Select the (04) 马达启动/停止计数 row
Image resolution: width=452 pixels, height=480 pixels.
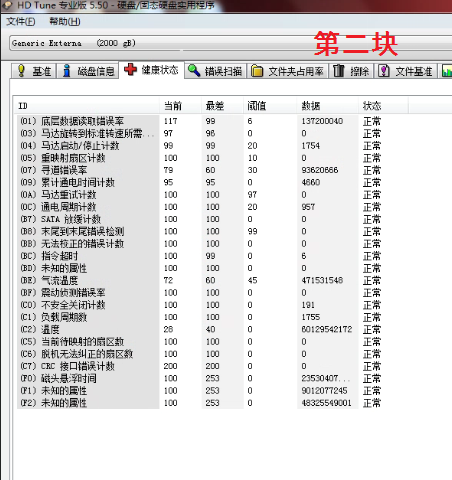[x=200, y=146]
